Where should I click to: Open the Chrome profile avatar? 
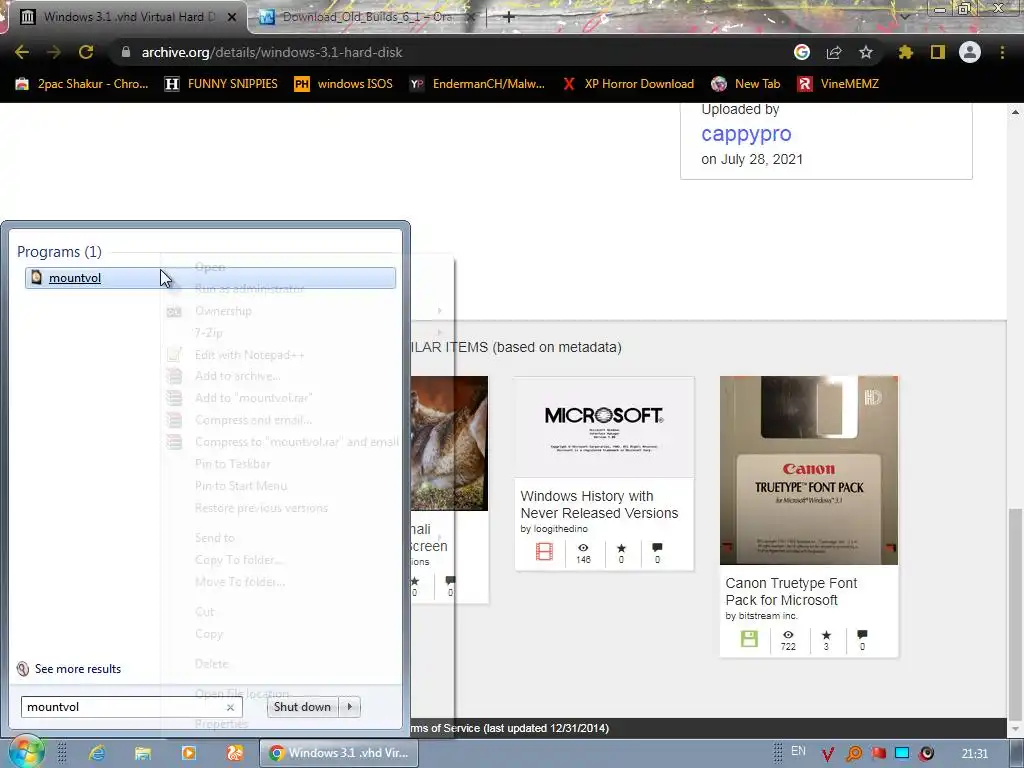[x=970, y=52]
